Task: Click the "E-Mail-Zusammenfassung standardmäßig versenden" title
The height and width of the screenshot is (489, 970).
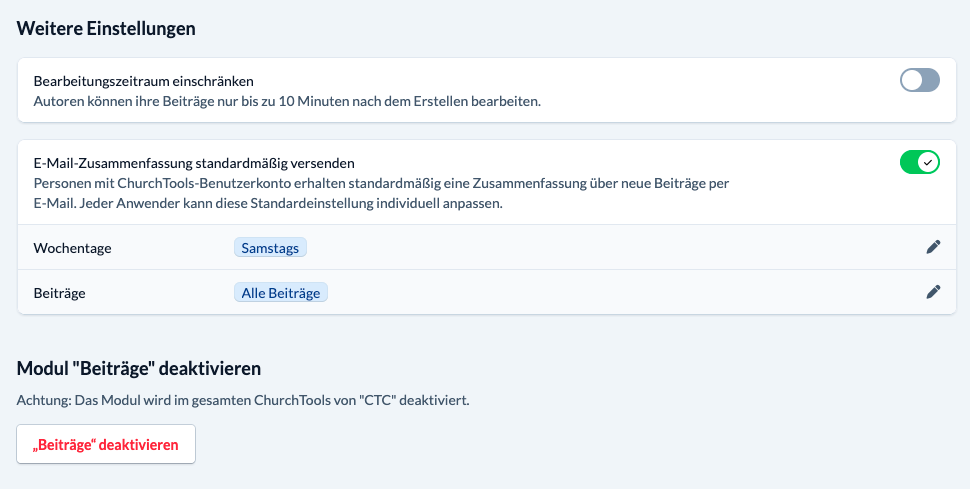Action: pos(195,162)
